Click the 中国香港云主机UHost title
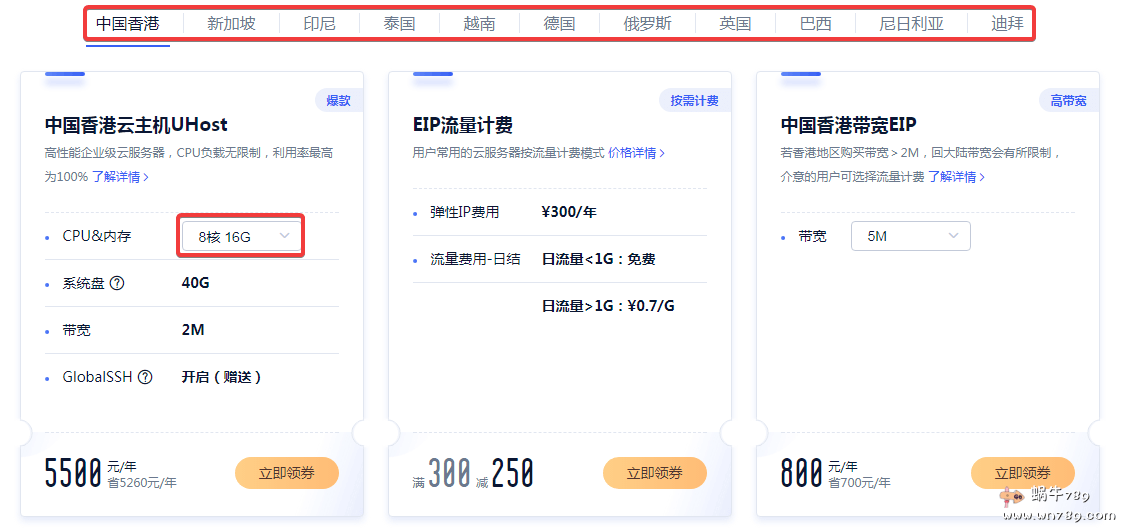The height and width of the screenshot is (529, 1132). point(136,125)
